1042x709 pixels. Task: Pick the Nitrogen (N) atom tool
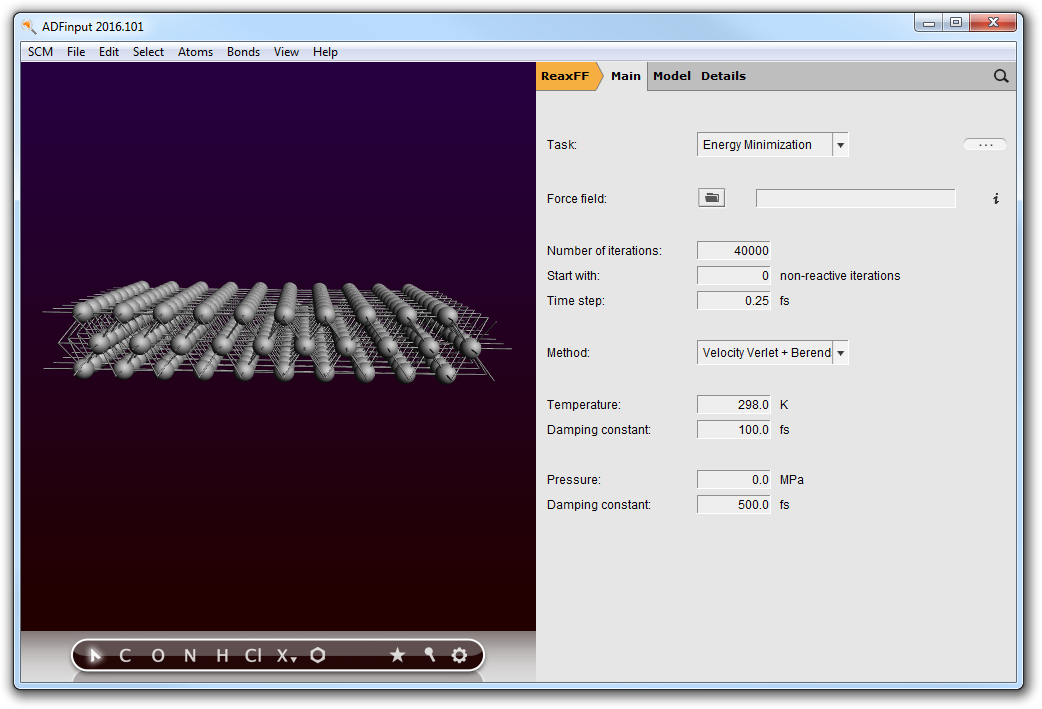click(190, 656)
